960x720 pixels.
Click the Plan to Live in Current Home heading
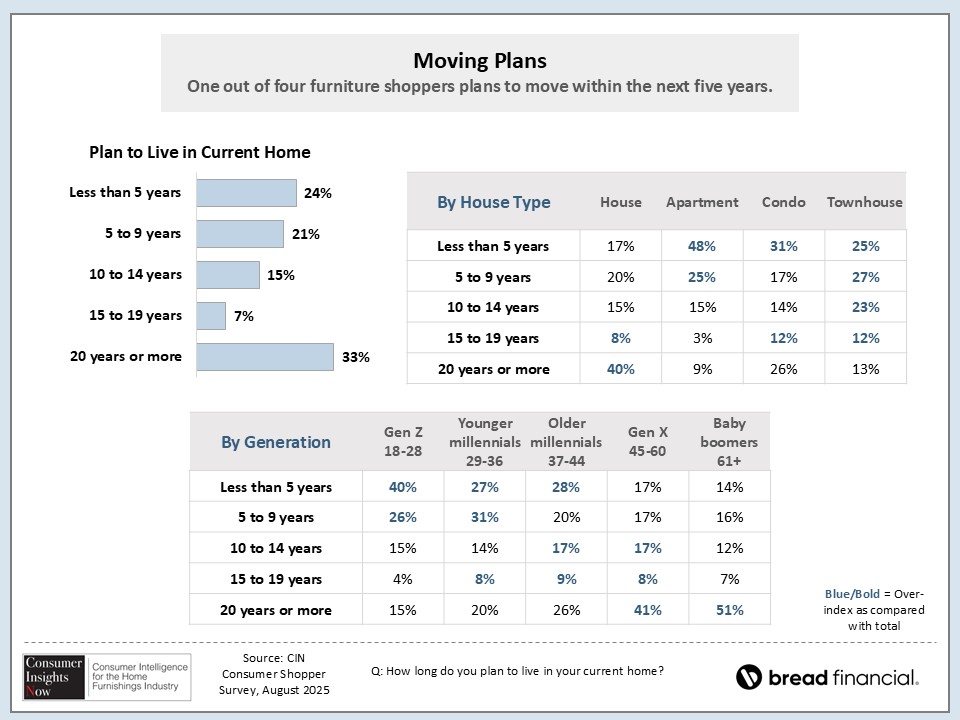pyautogui.click(x=200, y=153)
